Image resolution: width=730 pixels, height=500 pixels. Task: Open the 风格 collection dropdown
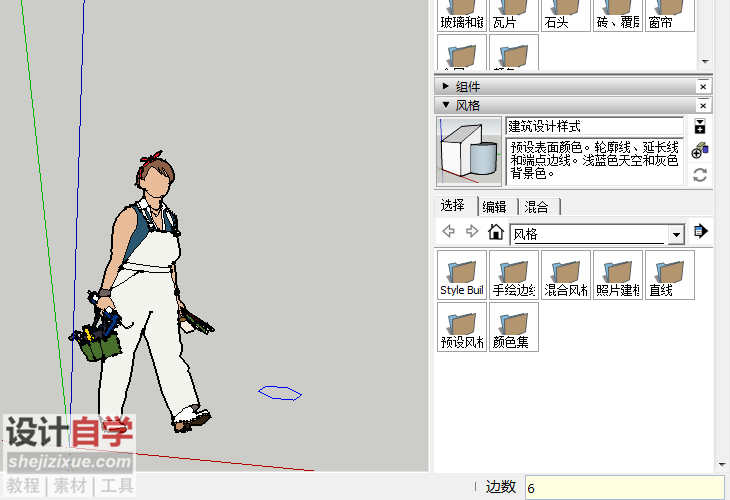[x=676, y=234]
